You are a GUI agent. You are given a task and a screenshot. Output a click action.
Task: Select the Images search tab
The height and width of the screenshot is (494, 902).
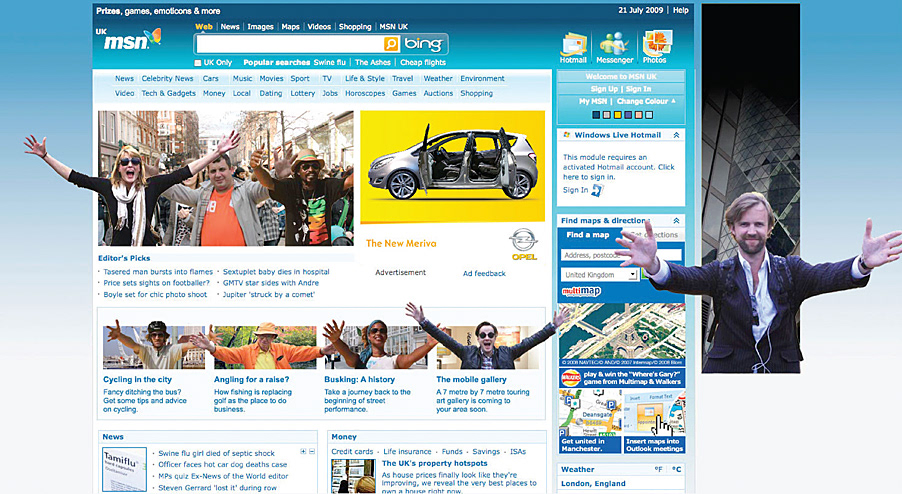pyautogui.click(x=261, y=26)
